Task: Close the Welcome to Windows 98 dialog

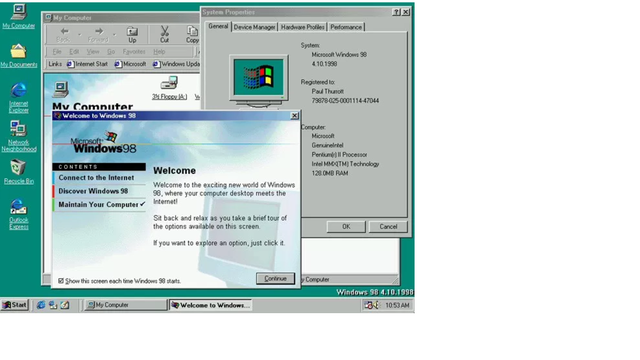Action: point(295,116)
